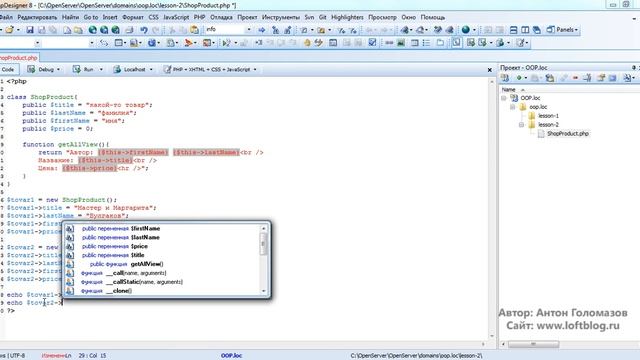Click the Code view button
The image size is (640, 360).
coord(8,69)
